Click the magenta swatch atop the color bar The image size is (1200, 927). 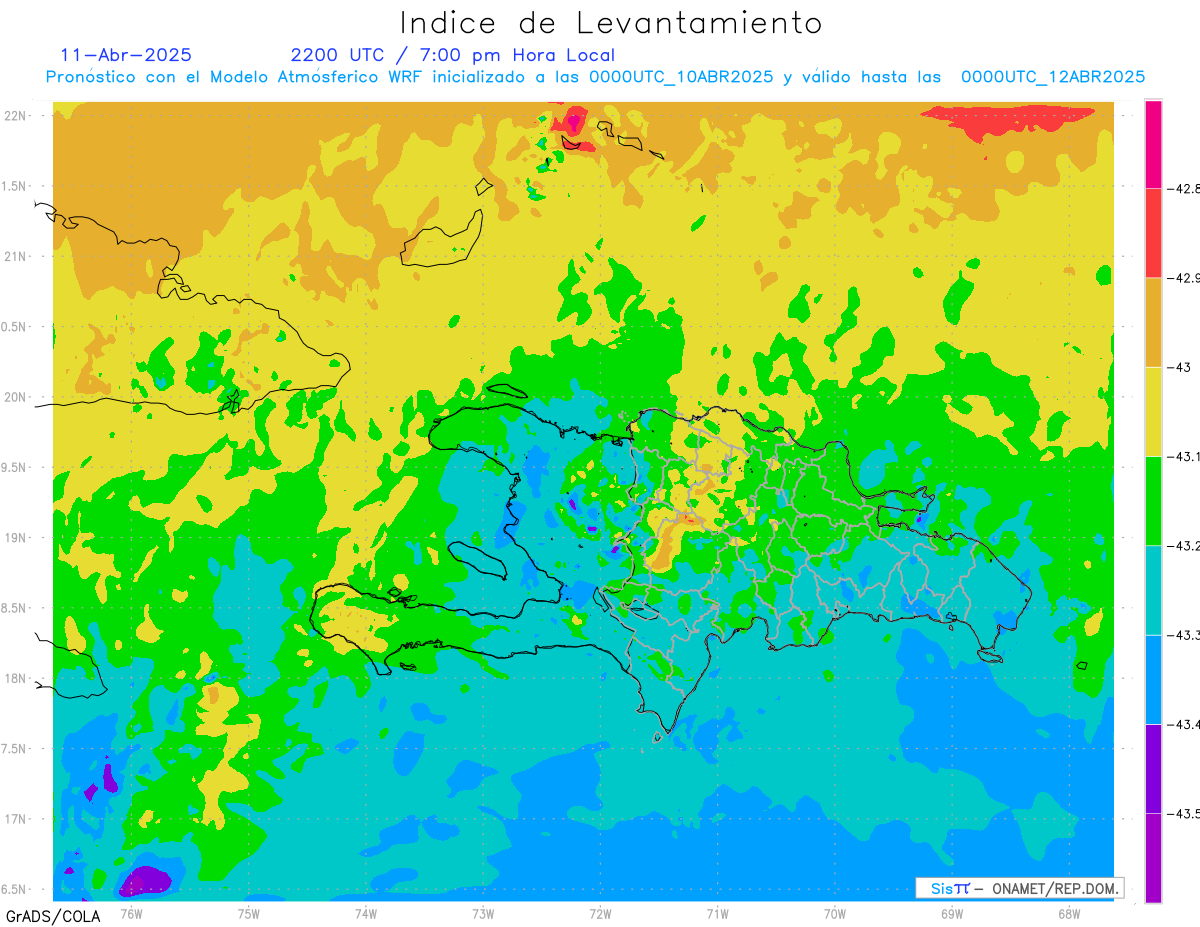point(1153,144)
